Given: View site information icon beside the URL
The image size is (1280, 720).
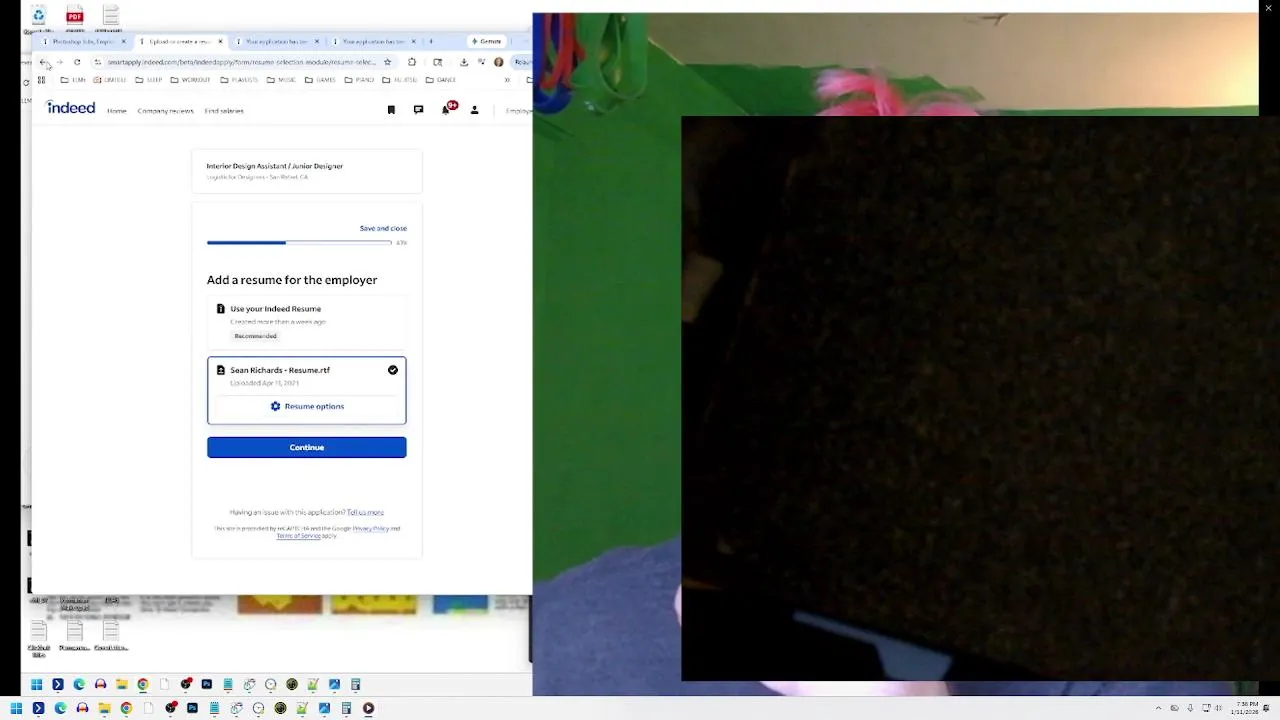Looking at the screenshot, I should pyautogui.click(x=98, y=62).
